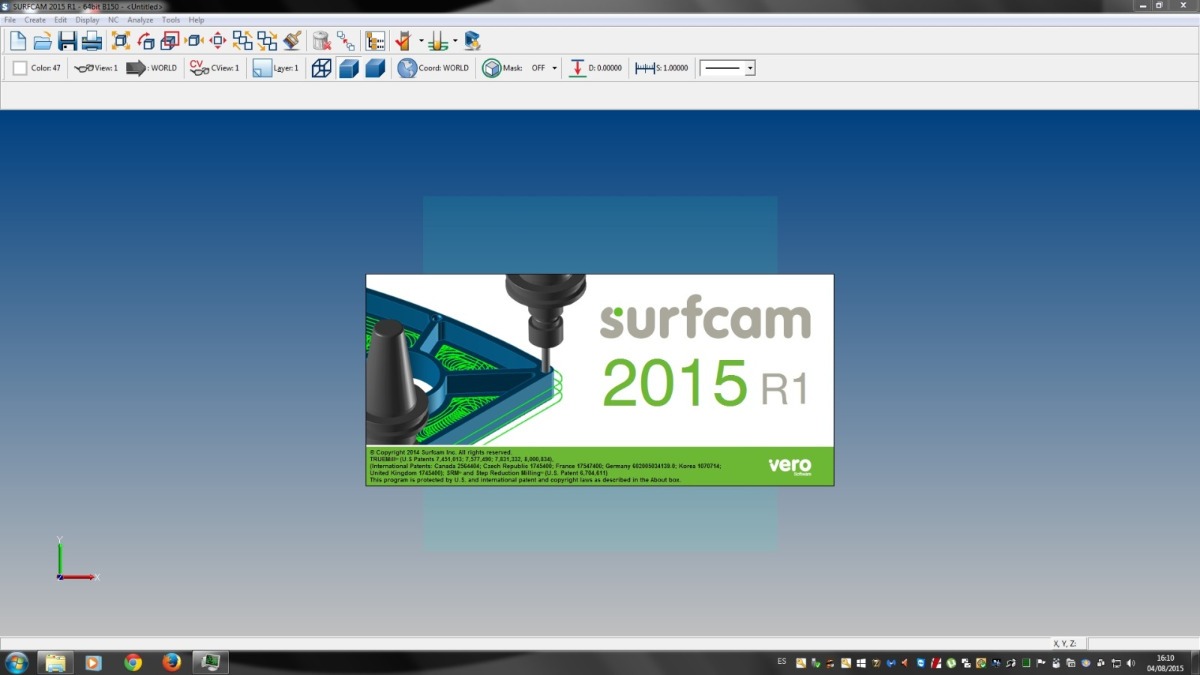Open the Edit menu
The width and height of the screenshot is (1200, 675).
[61, 20]
